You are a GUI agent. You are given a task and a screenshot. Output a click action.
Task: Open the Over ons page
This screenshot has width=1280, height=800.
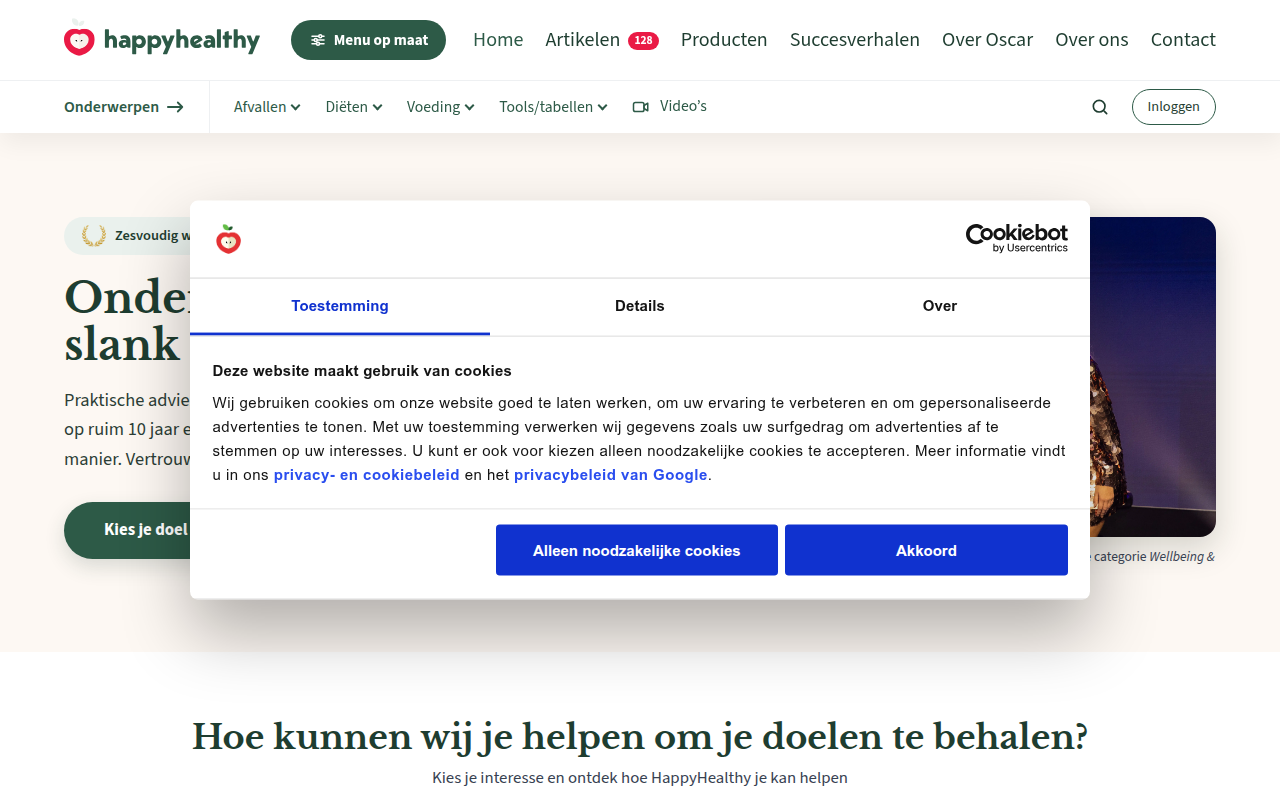(1092, 40)
